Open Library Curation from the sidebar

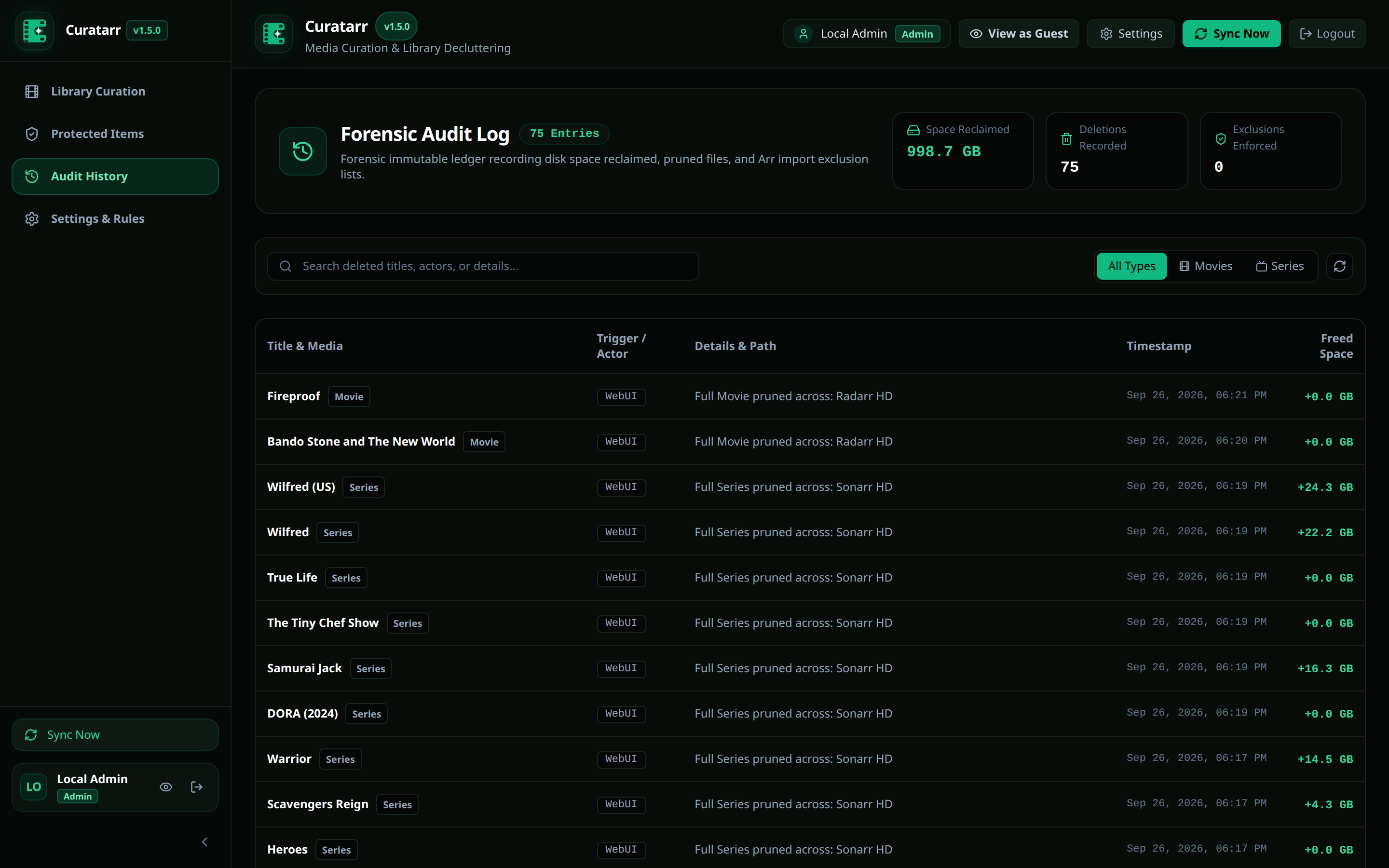coord(115,91)
